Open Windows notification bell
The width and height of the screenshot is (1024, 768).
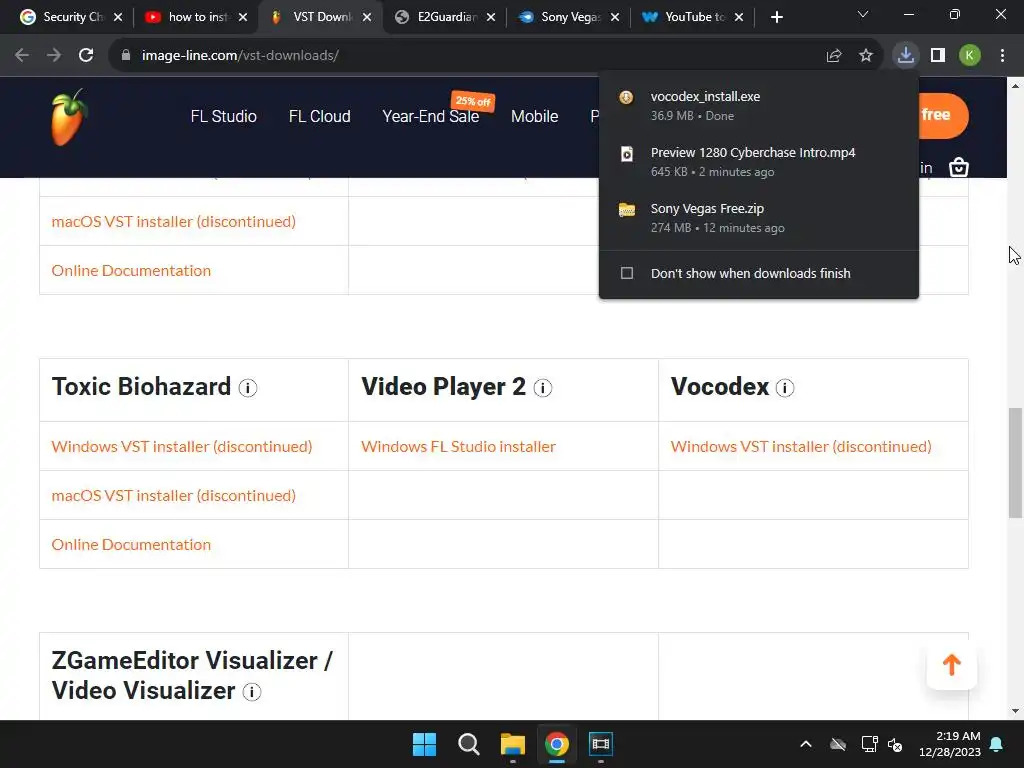(996, 744)
